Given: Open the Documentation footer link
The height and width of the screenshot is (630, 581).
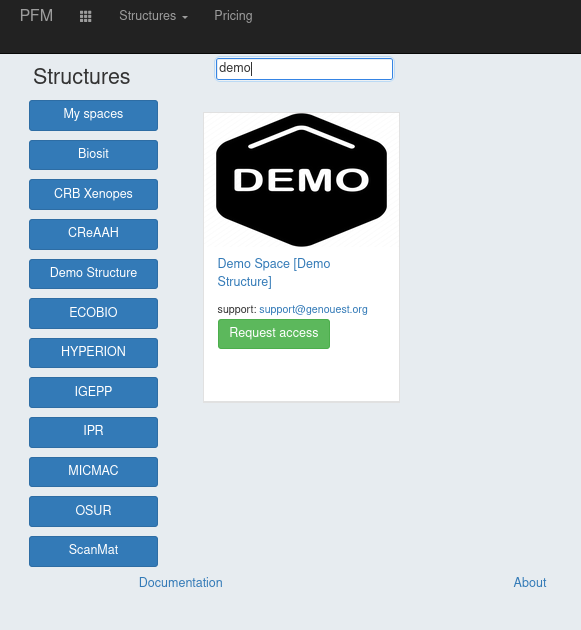Looking at the screenshot, I should click(180, 583).
